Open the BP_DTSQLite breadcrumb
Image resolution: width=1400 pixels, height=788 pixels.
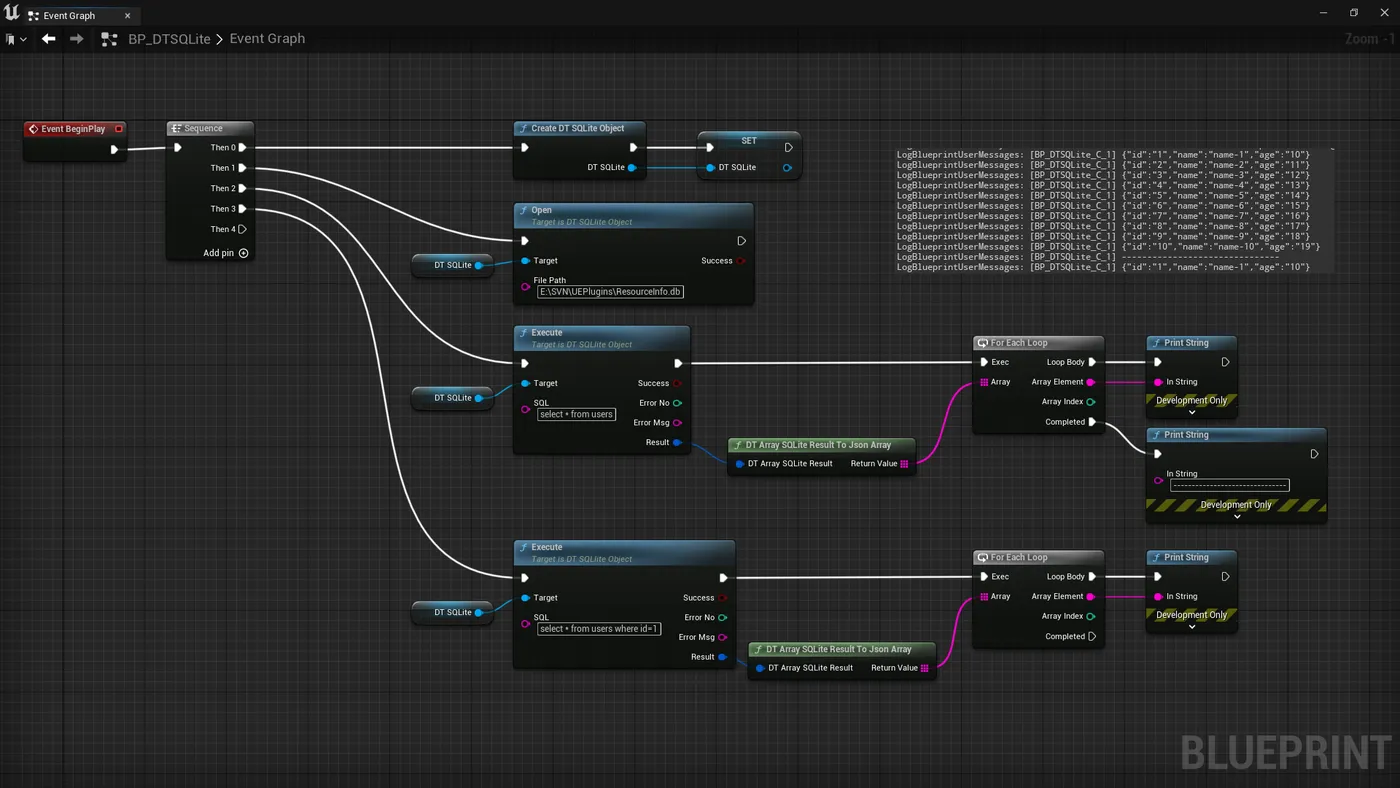click(x=169, y=39)
